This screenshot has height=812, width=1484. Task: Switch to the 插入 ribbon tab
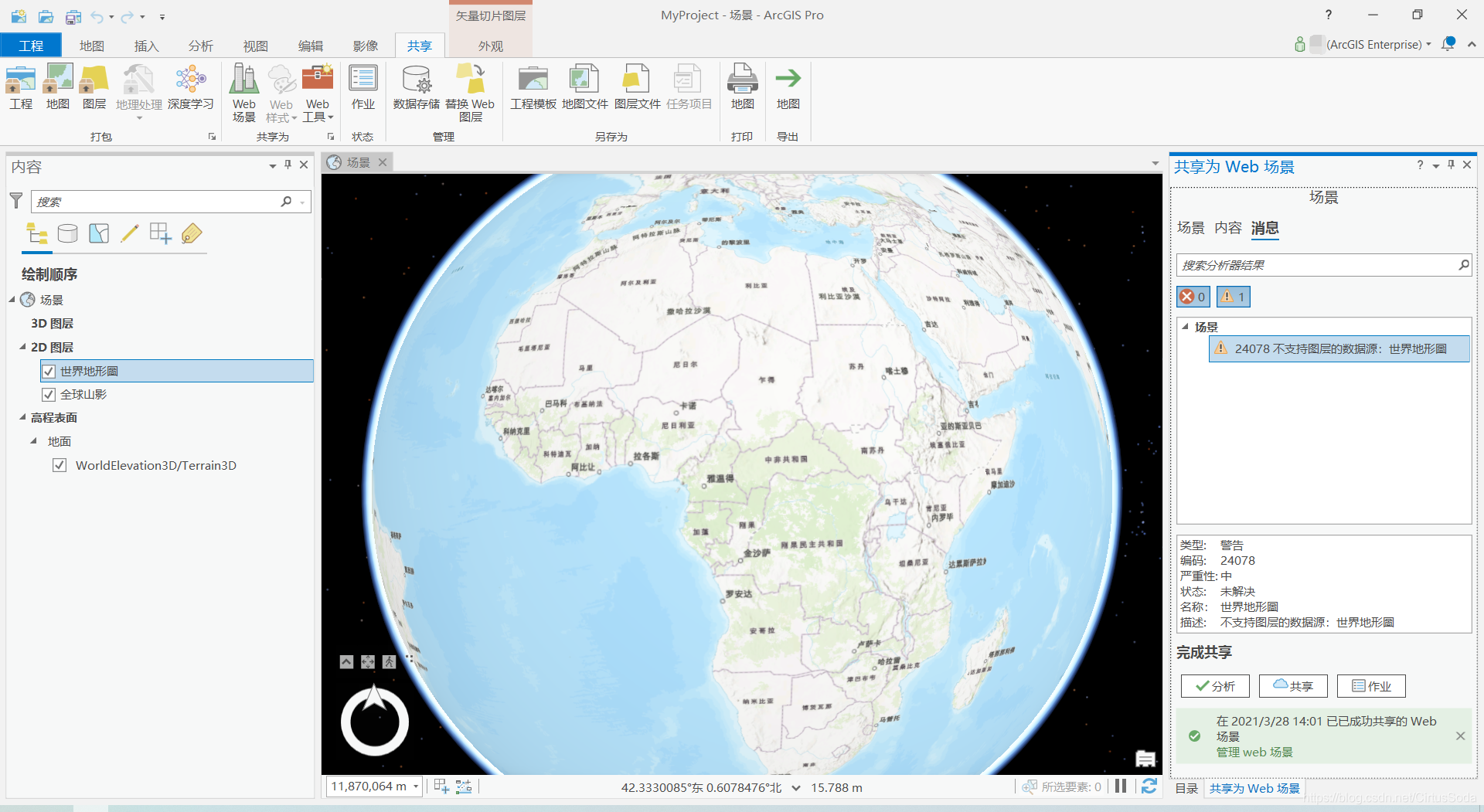pyautogui.click(x=146, y=46)
